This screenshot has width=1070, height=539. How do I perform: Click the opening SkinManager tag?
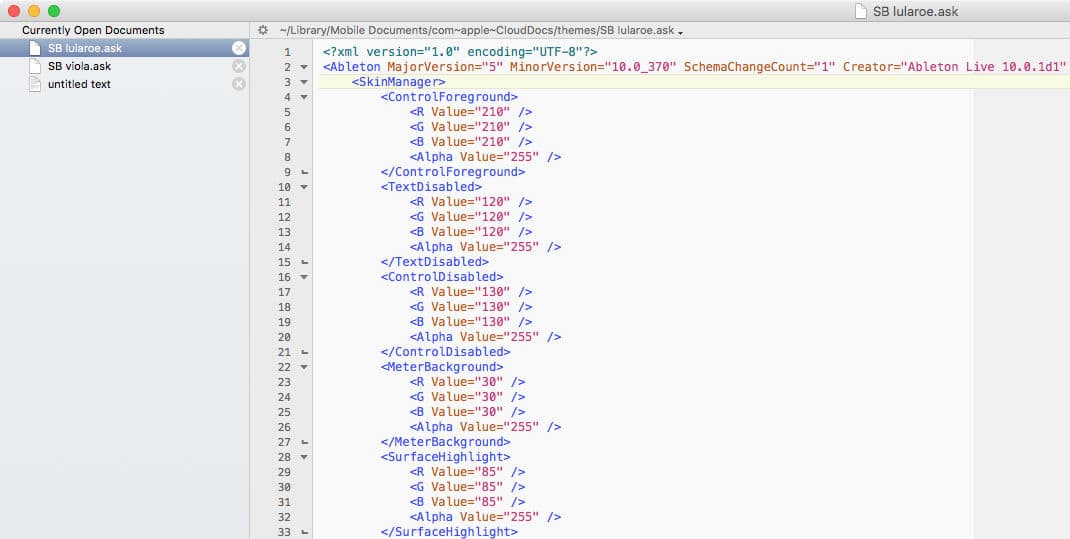click(x=399, y=82)
